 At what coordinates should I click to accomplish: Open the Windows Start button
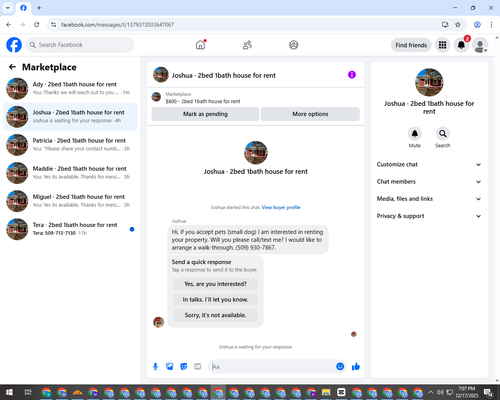point(9,392)
